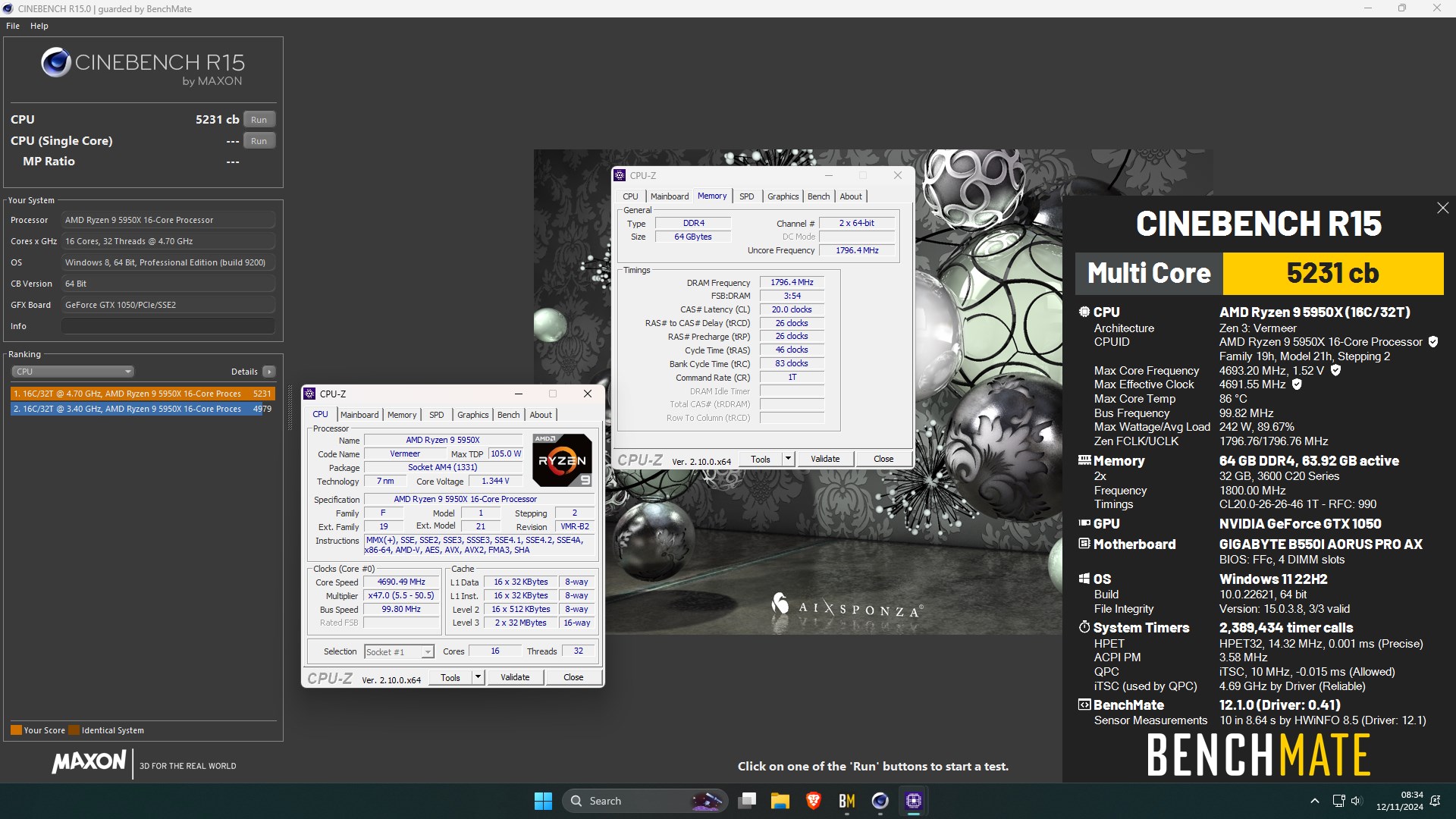The image size is (1456, 819).
Task: Click verified shield beside Max Core Frequency
Action: pos(1335,371)
